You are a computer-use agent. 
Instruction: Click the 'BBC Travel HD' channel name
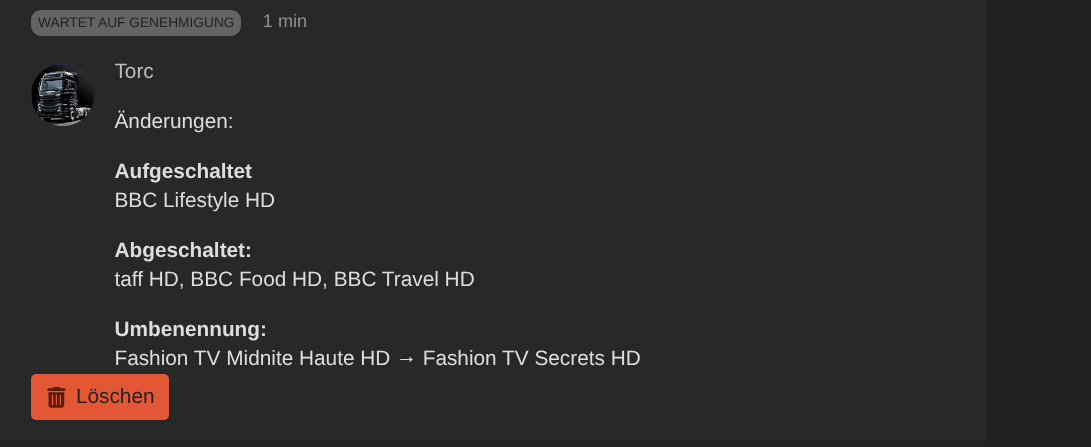coord(404,279)
